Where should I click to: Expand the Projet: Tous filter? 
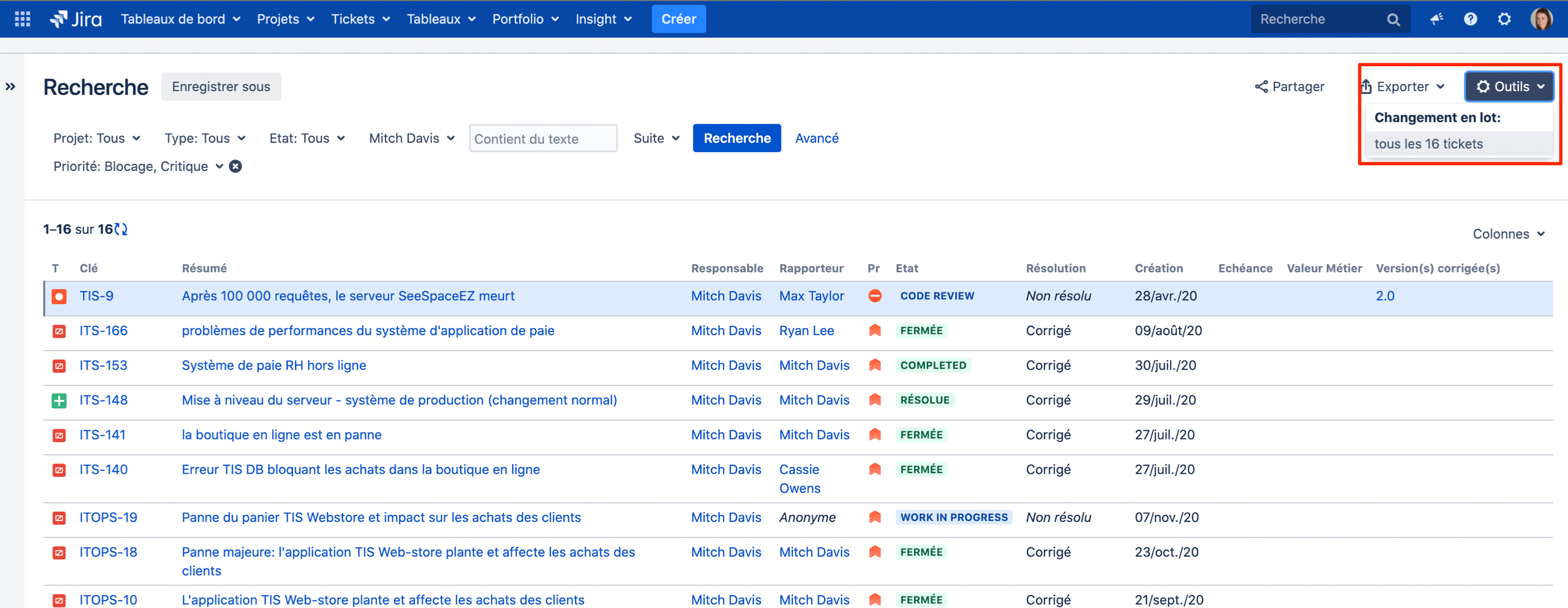click(97, 138)
